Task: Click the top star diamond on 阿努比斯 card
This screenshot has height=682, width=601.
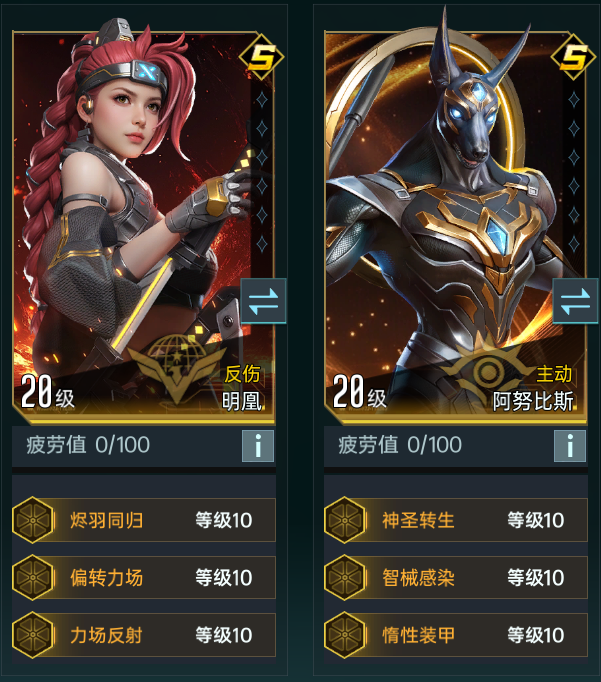Action: [x=574, y=100]
